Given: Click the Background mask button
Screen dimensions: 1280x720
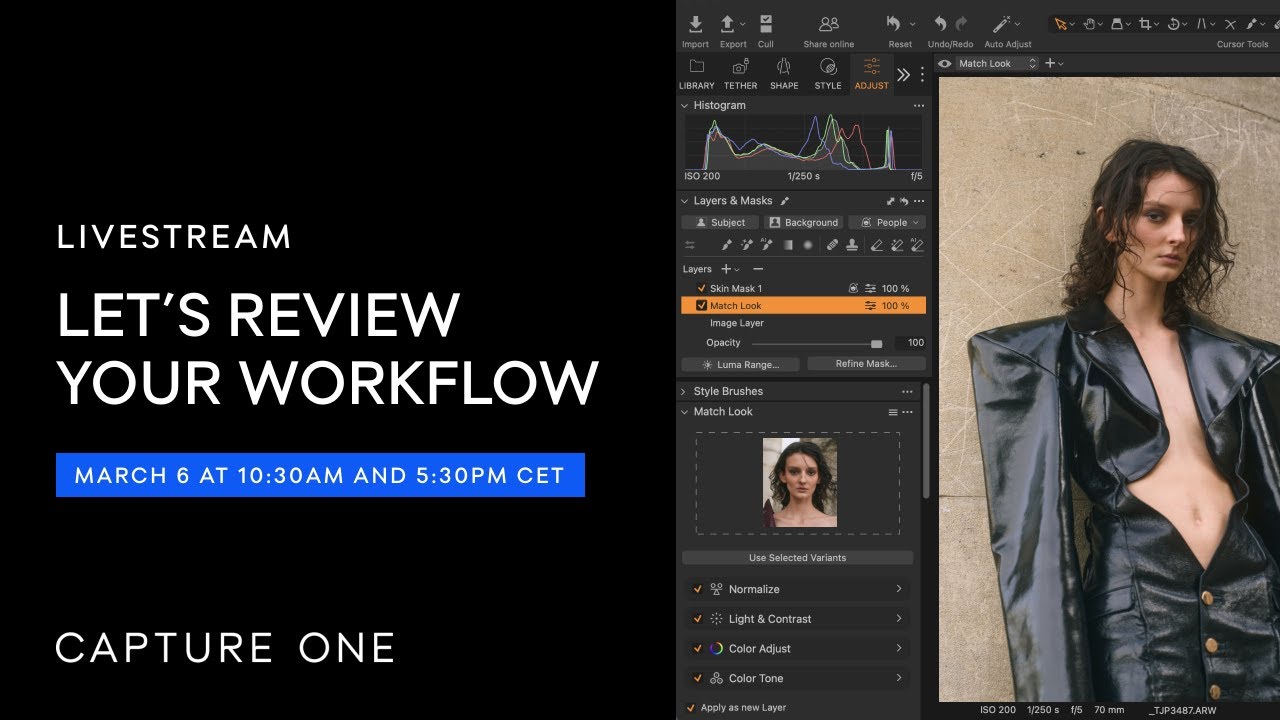Looking at the screenshot, I should pos(803,222).
